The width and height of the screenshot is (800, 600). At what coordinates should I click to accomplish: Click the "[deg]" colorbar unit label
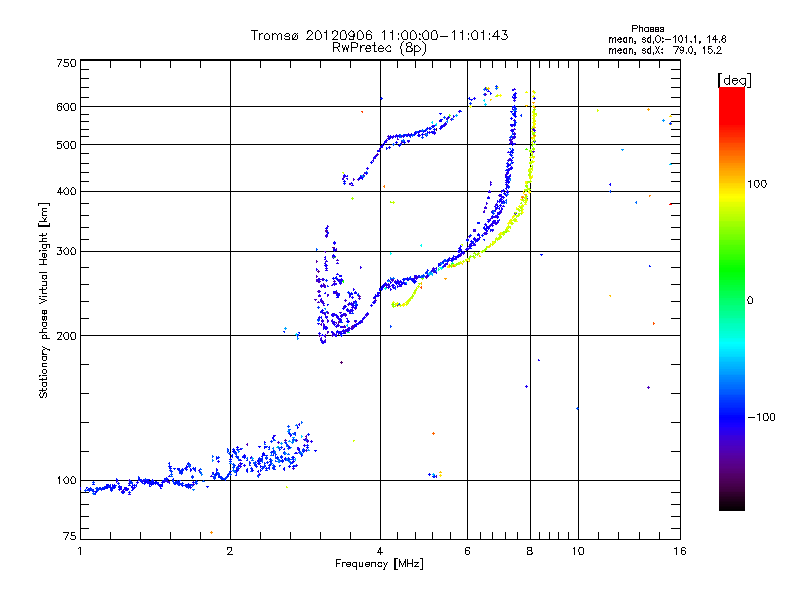coord(734,80)
